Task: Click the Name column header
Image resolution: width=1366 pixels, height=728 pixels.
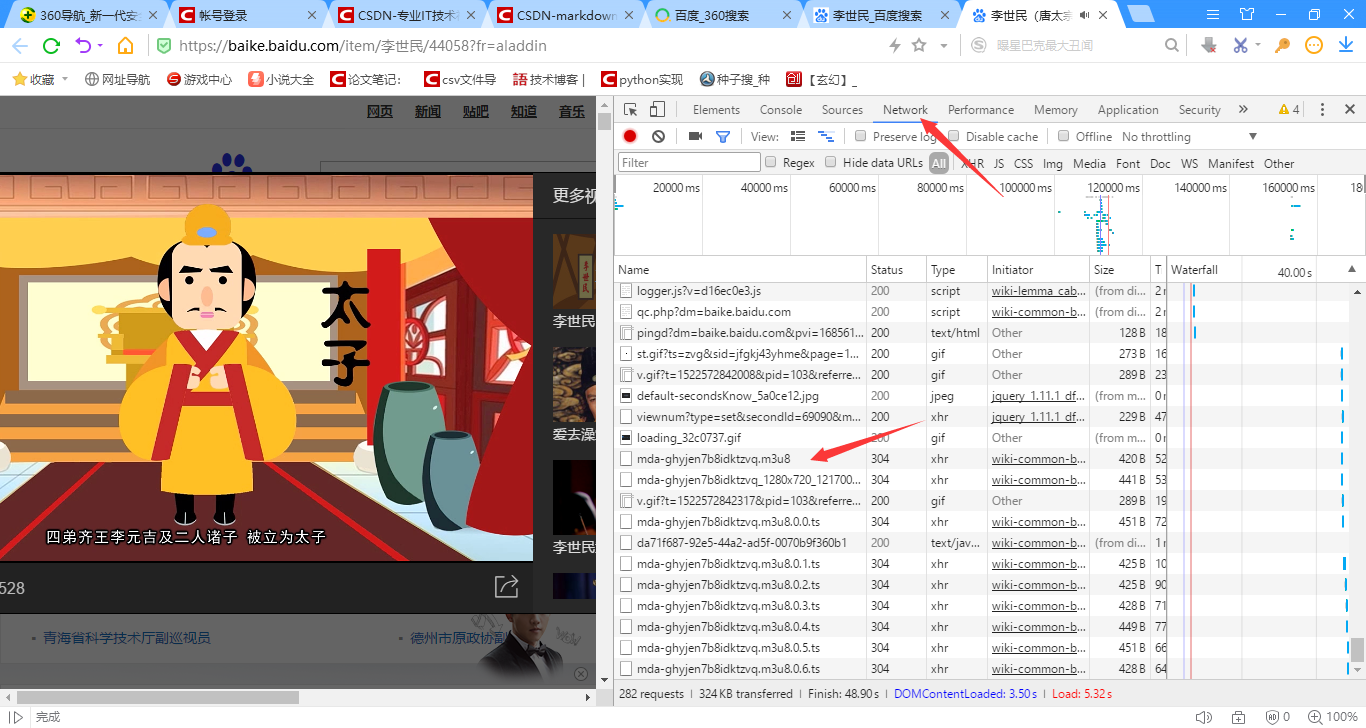Action: 740,270
